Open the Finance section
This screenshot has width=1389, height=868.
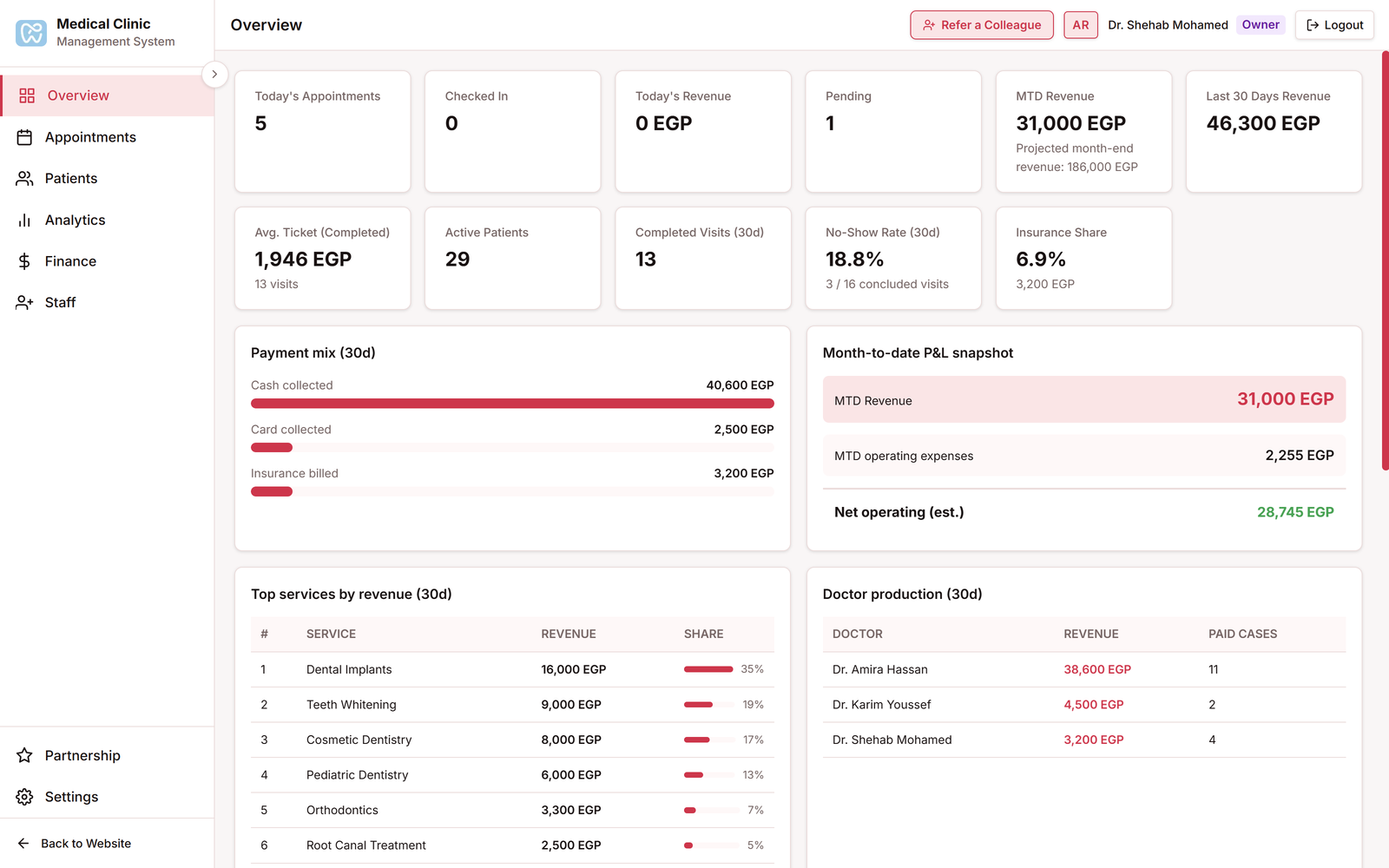(x=108, y=261)
